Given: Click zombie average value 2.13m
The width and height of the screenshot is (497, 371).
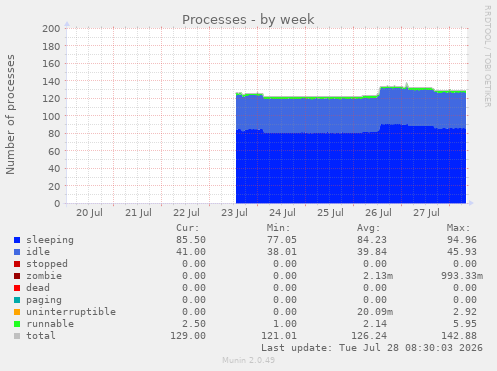Looking at the screenshot, I should (378, 276).
